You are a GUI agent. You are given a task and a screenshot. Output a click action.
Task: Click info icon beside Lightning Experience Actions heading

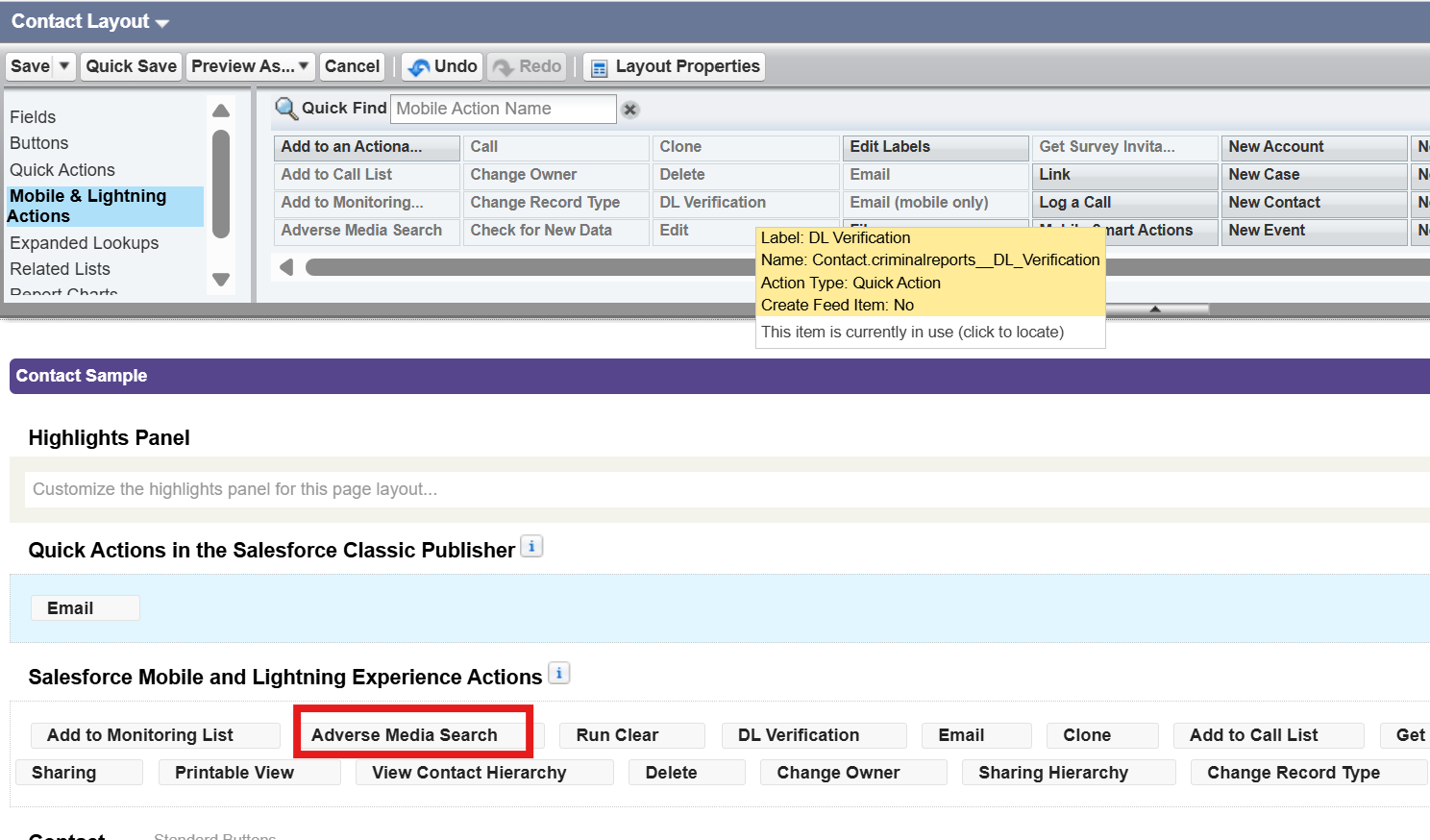(x=558, y=673)
